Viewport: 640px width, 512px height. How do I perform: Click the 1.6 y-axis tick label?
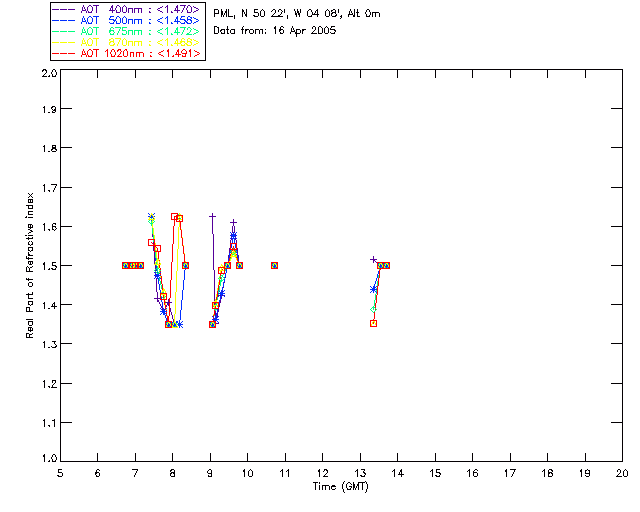tap(49, 227)
